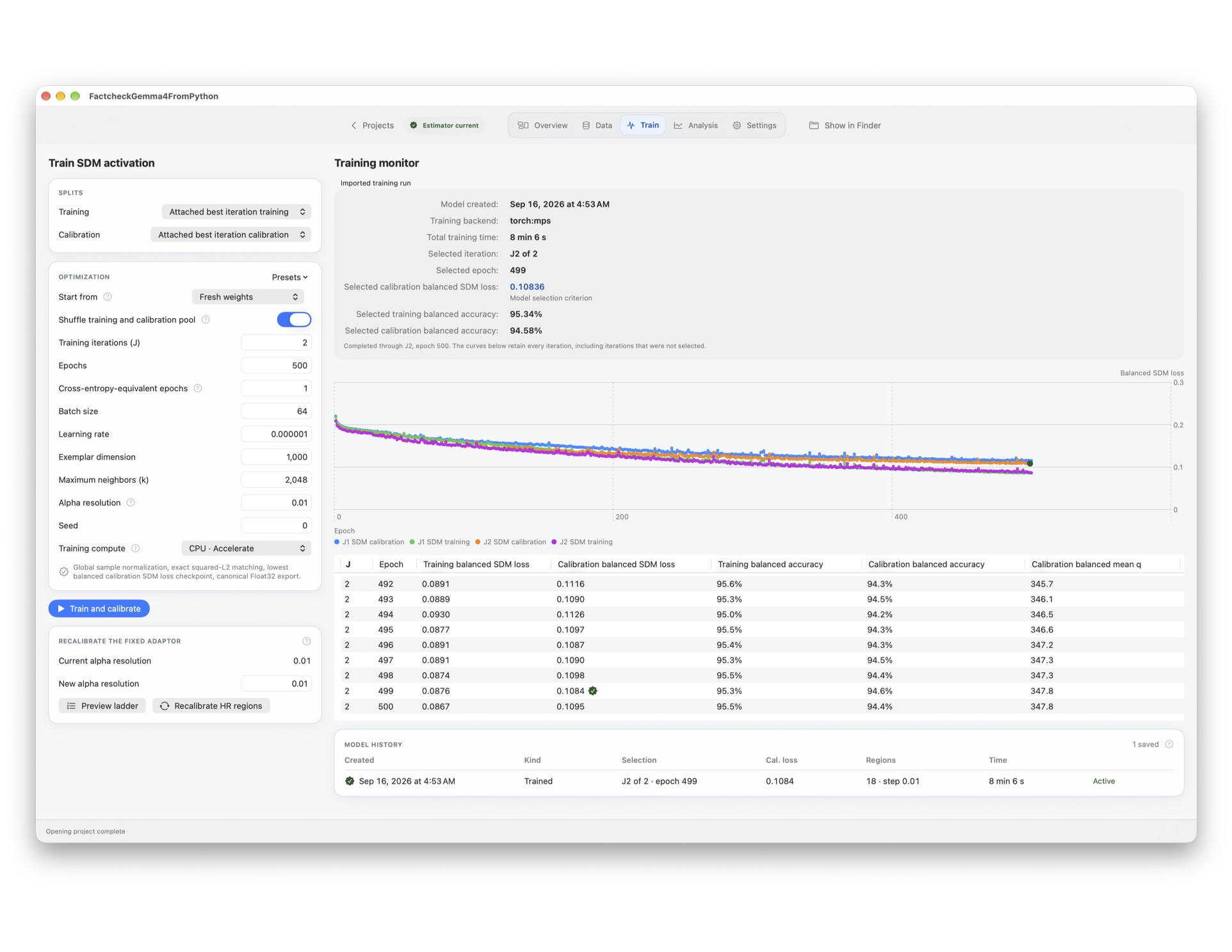Screen dimensions: 1232x952
Task: Click the Show in Finder folder icon
Action: point(814,125)
